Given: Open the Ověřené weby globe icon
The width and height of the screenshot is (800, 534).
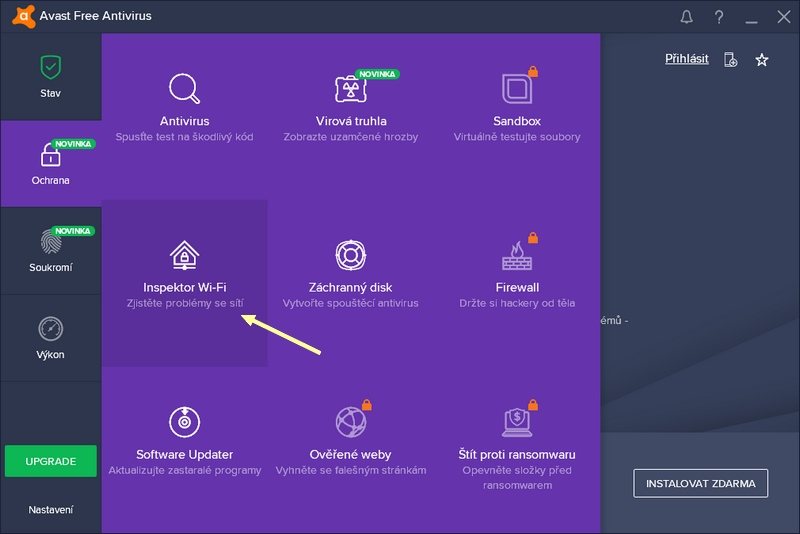Looking at the screenshot, I should [351, 422].
